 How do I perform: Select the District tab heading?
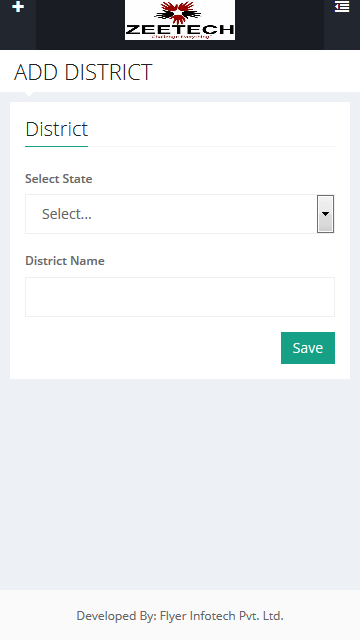coord(56,129)
